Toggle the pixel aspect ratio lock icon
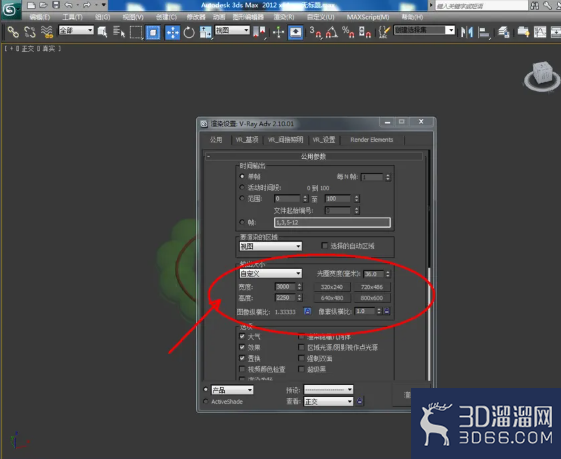The height and width of the screenshot is (459, 561). coord(387,311)
